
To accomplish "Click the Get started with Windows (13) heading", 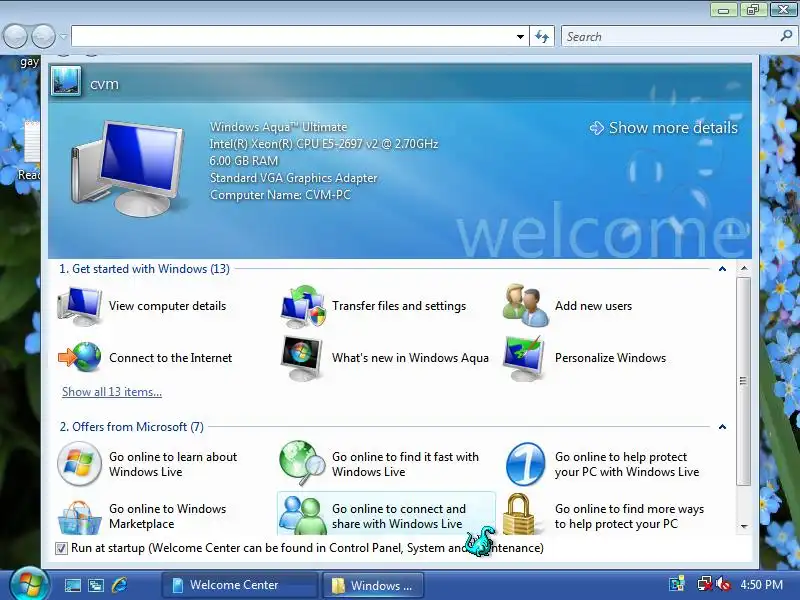I will (144, 269).
